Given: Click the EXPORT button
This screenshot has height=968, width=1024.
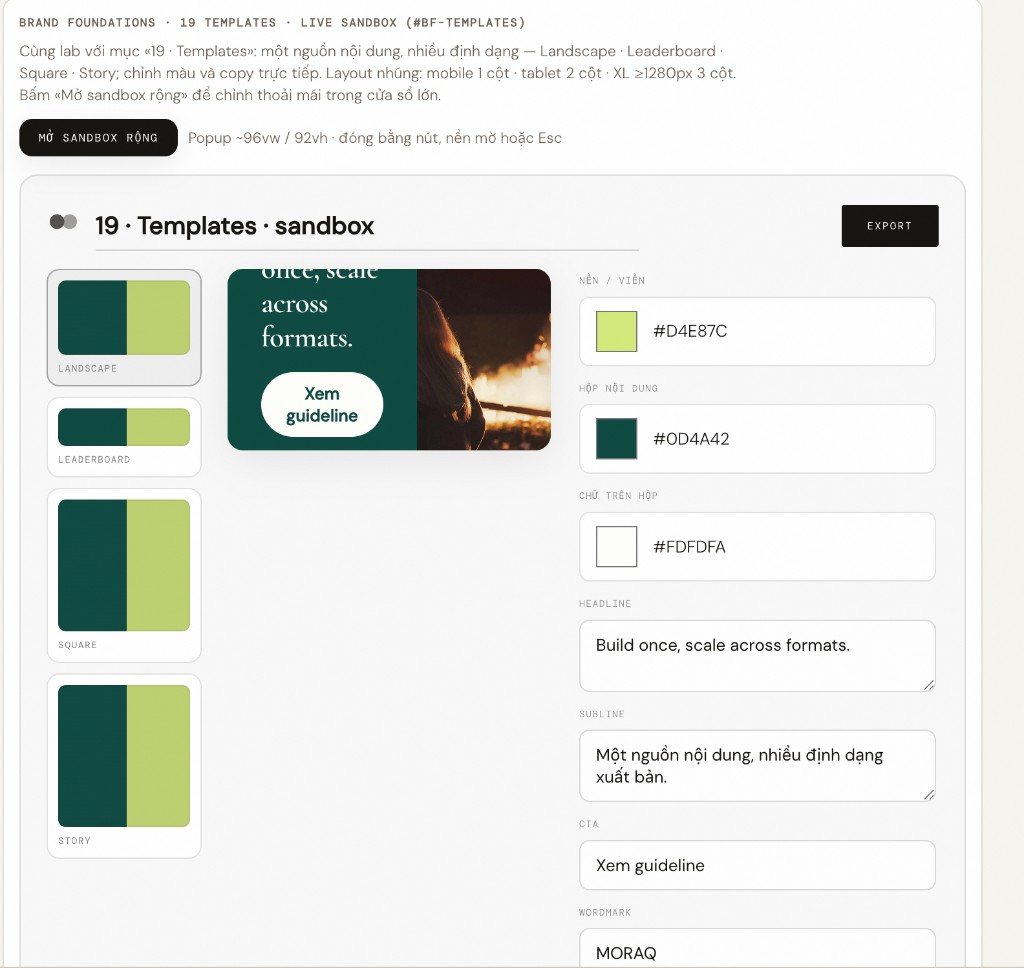Looking at the screenshot, I should coord(889,226).
